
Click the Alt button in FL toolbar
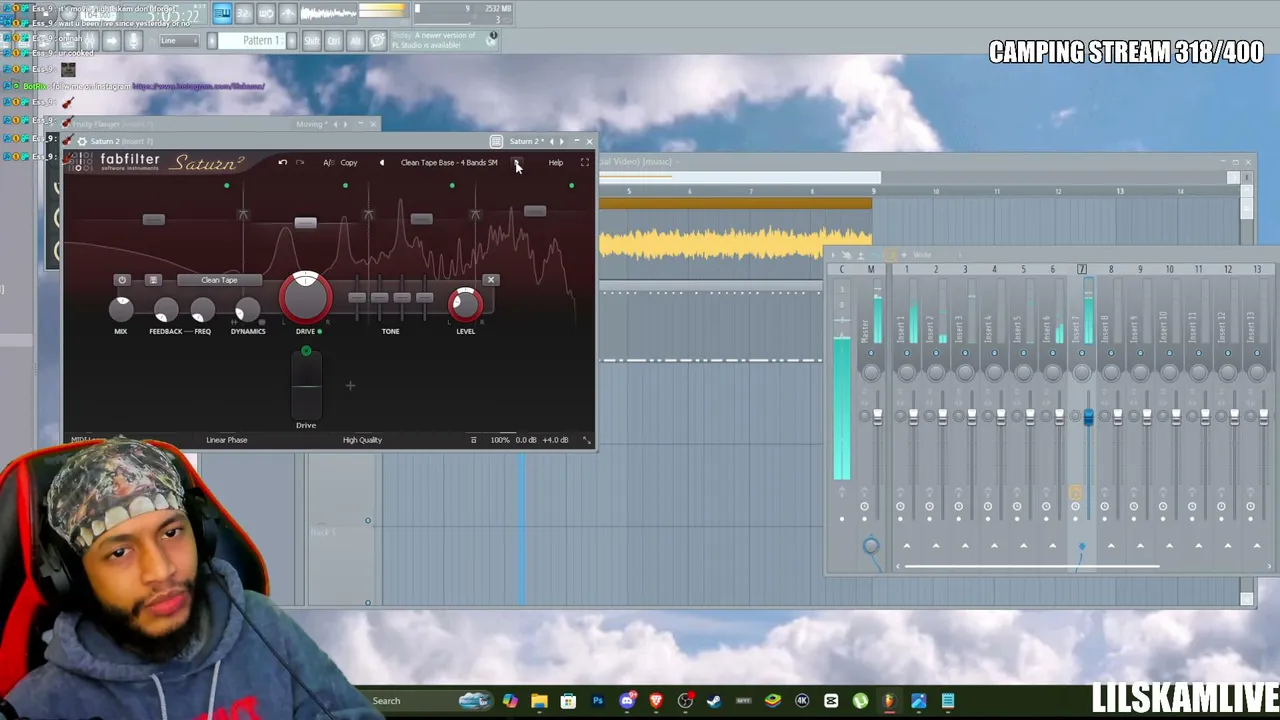(355, 41)
